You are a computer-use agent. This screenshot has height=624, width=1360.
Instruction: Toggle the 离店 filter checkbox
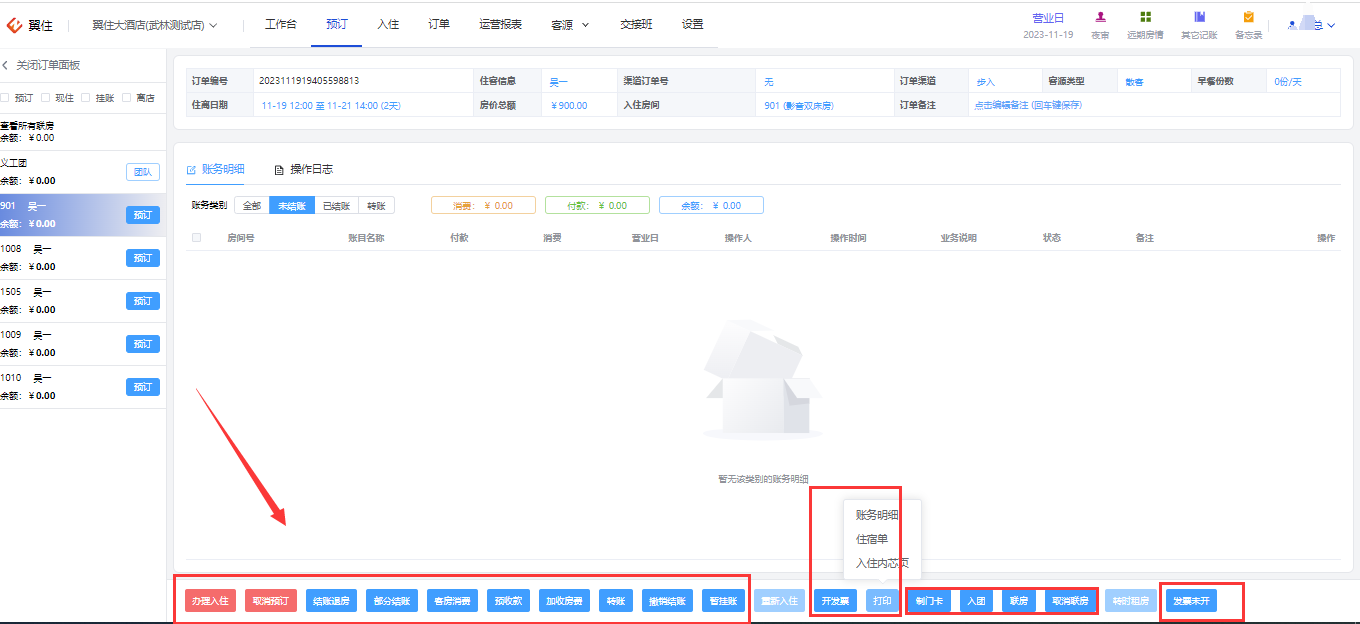128,98
